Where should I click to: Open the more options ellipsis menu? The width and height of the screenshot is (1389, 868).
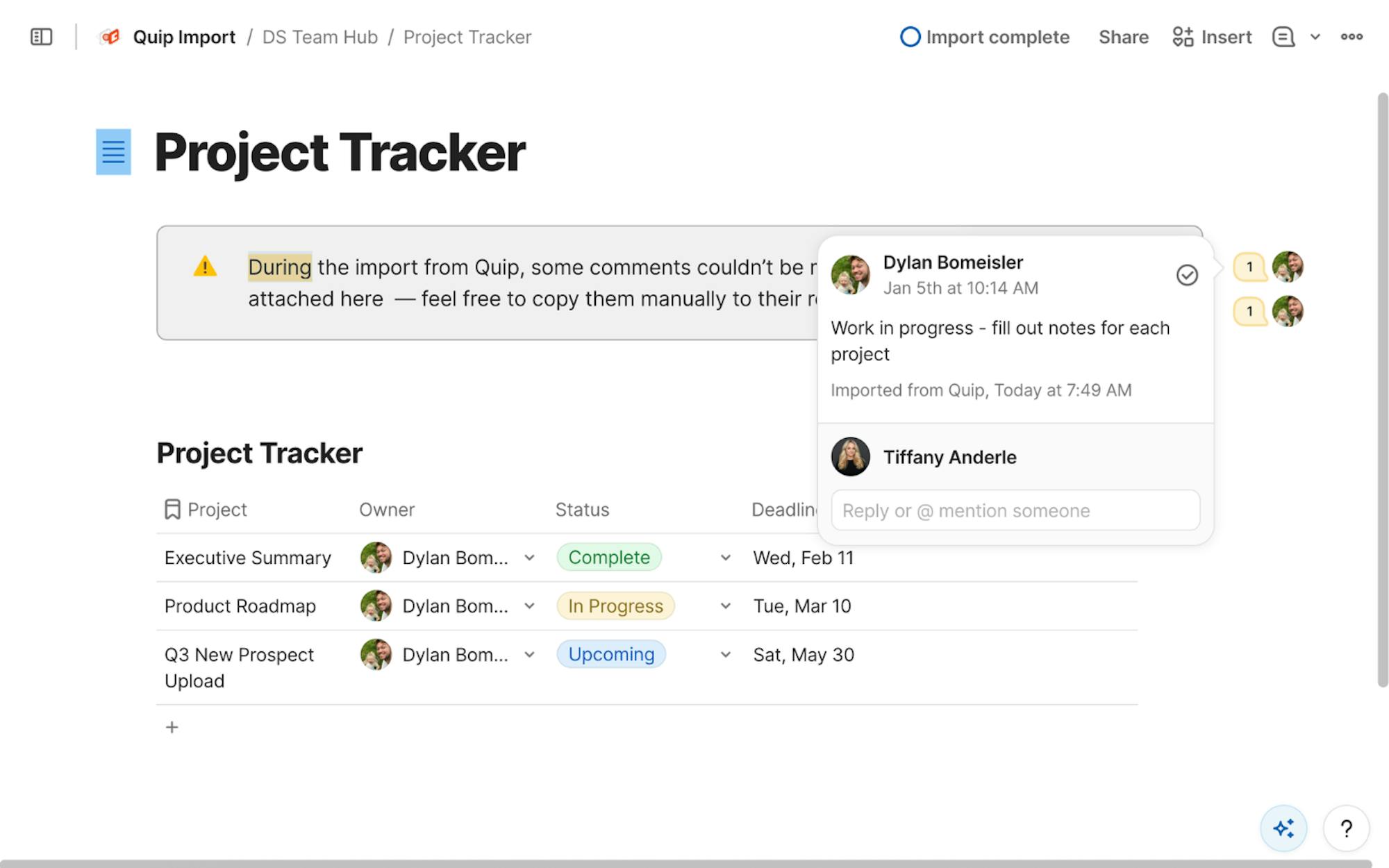tap(1351, 37)
